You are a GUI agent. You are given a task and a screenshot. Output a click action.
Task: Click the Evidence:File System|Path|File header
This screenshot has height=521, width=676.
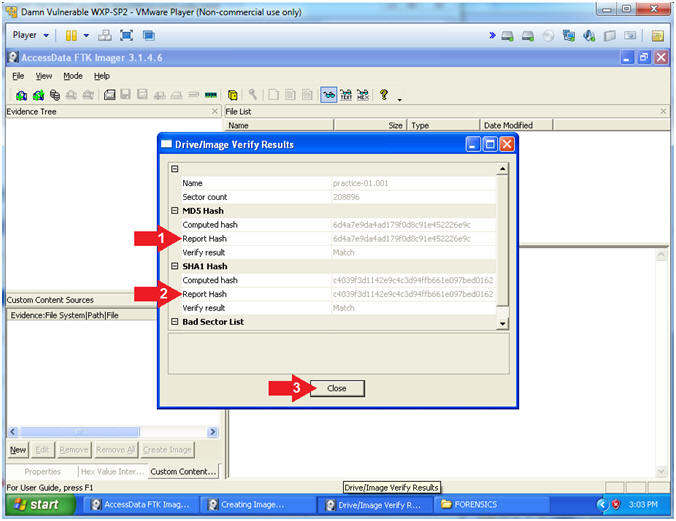pyautogui.click(x=82, y=315)
